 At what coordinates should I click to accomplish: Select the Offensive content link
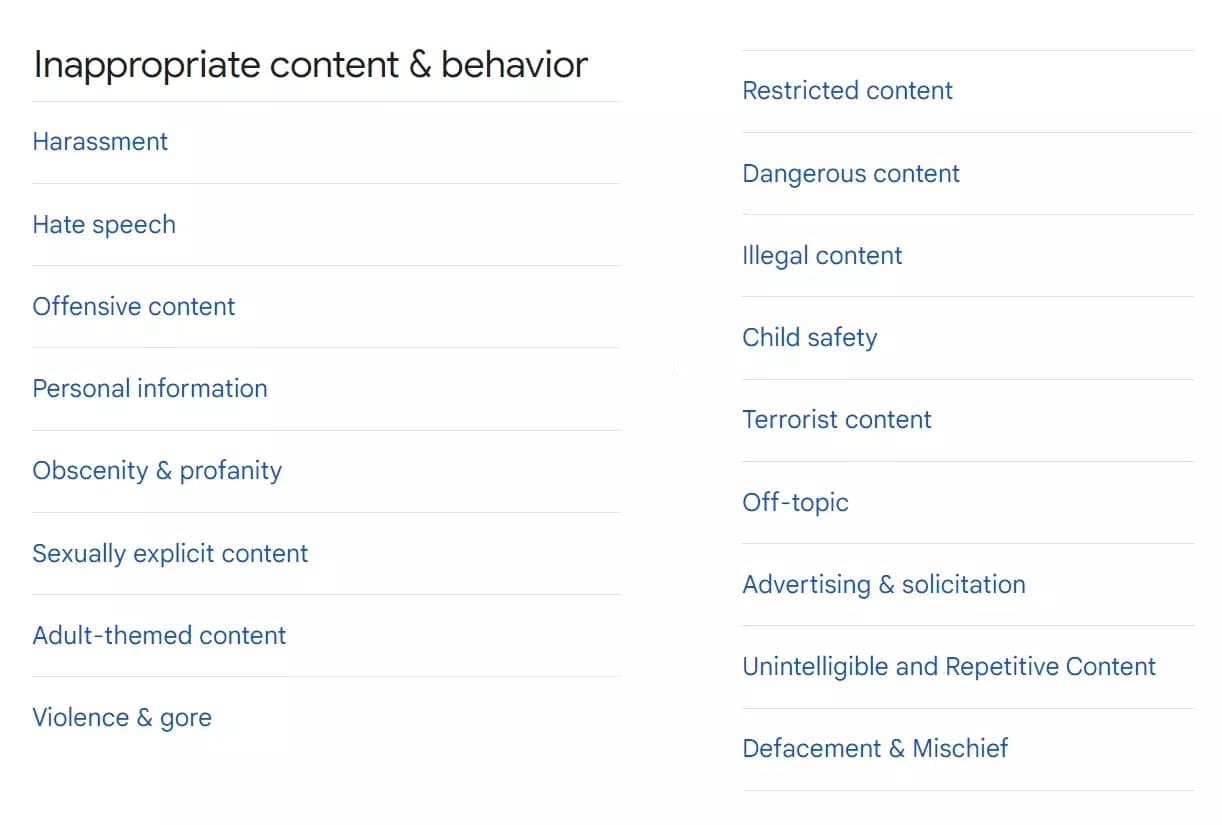coord(134,306)
